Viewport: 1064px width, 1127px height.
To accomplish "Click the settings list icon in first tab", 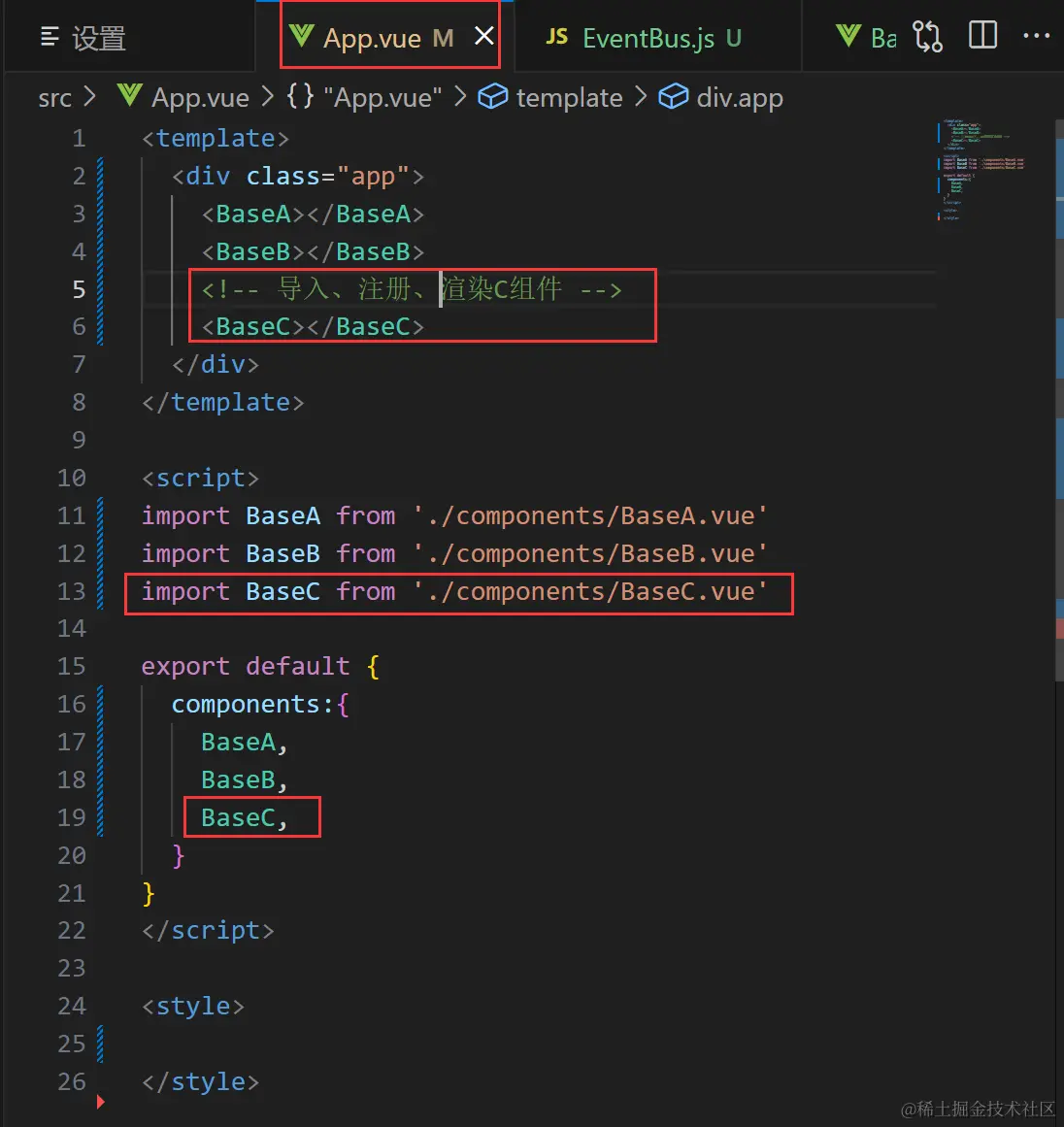I will point(49,36).
